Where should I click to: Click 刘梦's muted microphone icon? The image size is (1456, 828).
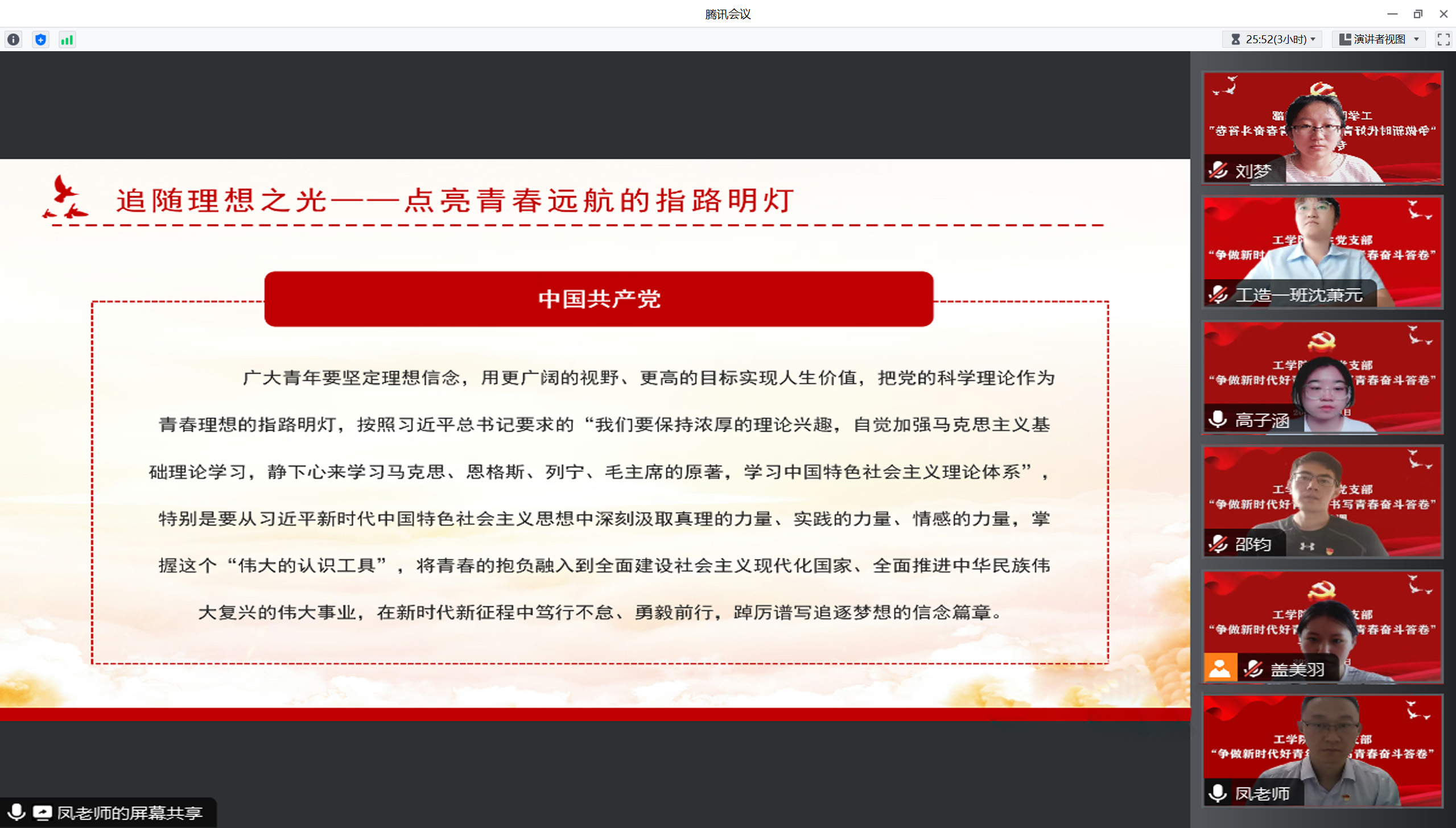[1218, 170]
